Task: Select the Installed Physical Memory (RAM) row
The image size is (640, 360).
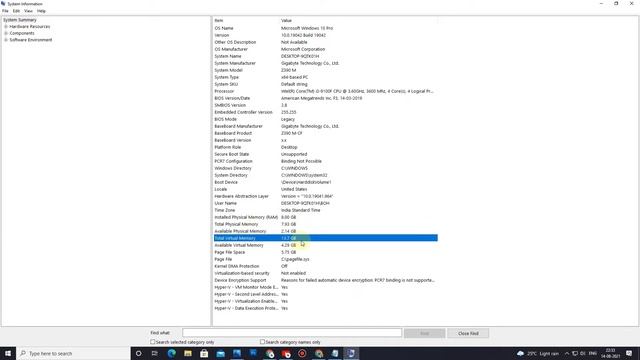Action: click(325, 217)
